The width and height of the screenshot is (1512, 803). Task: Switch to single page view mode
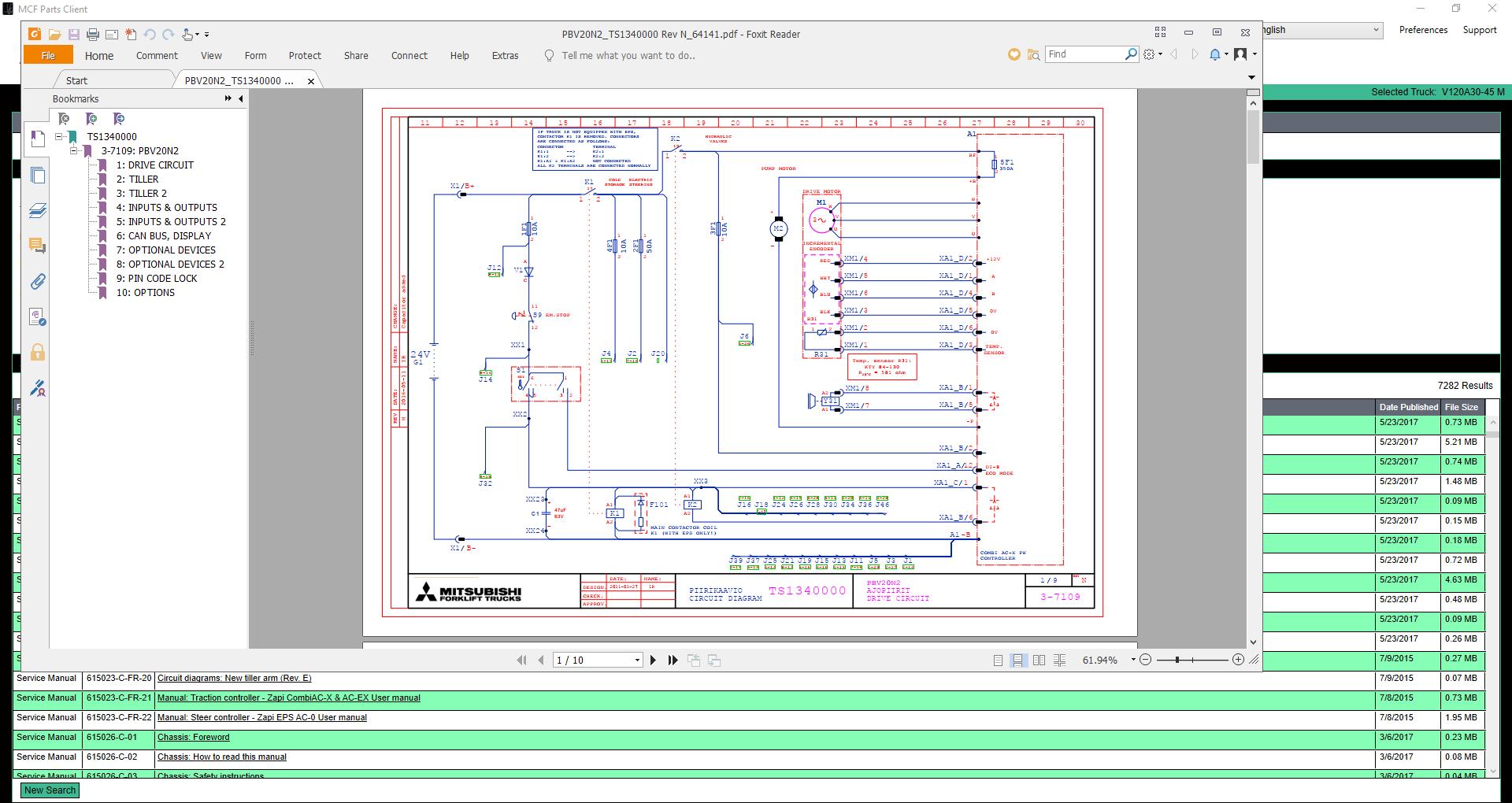pos(998,661)
